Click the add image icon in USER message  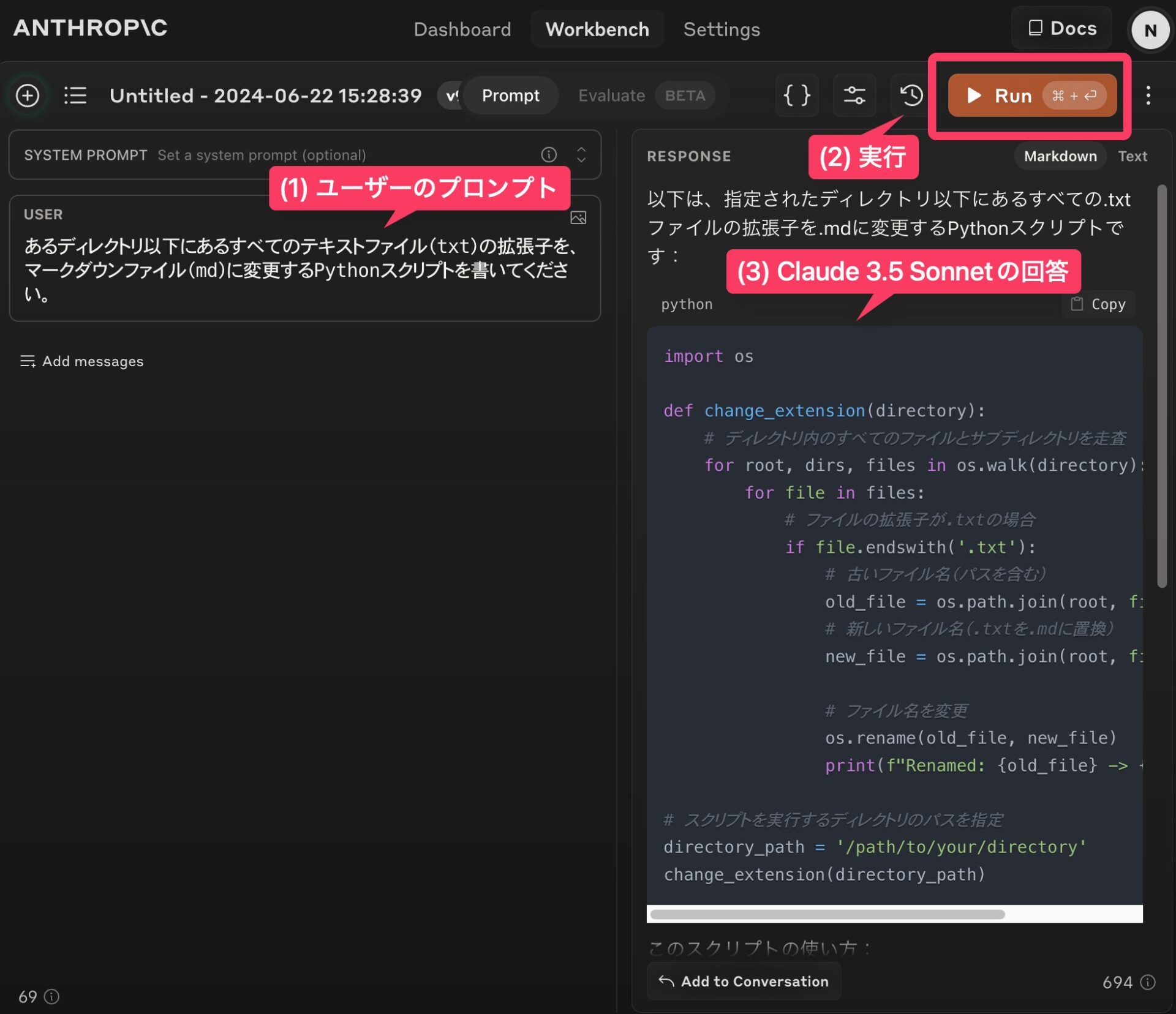tap(578, 218)
